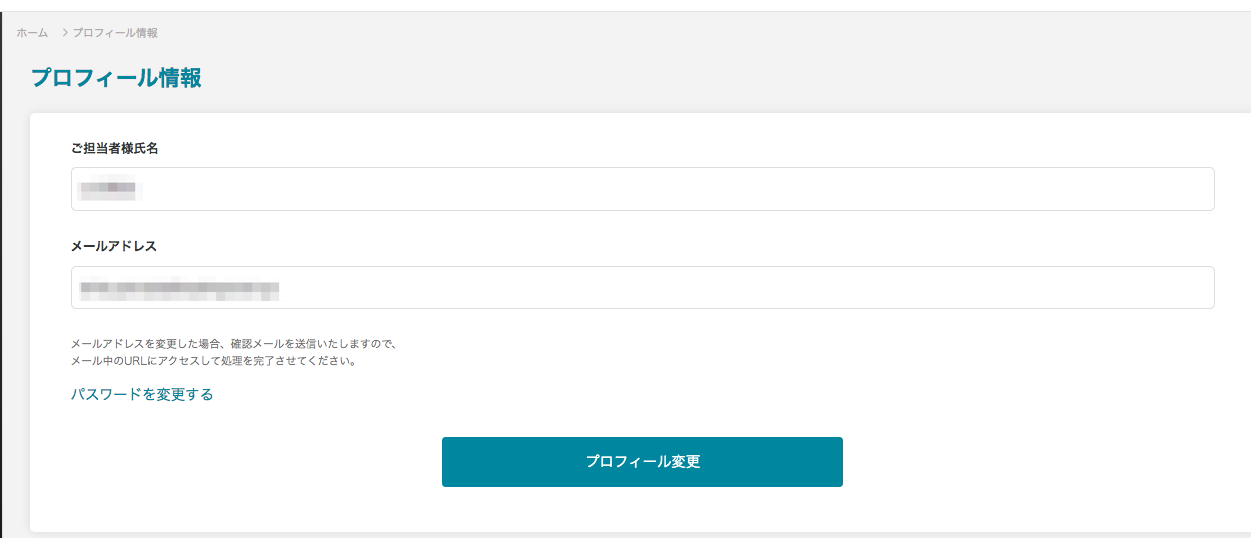Click the note line mentioning メール中のURL

click(x=214, y=361)
